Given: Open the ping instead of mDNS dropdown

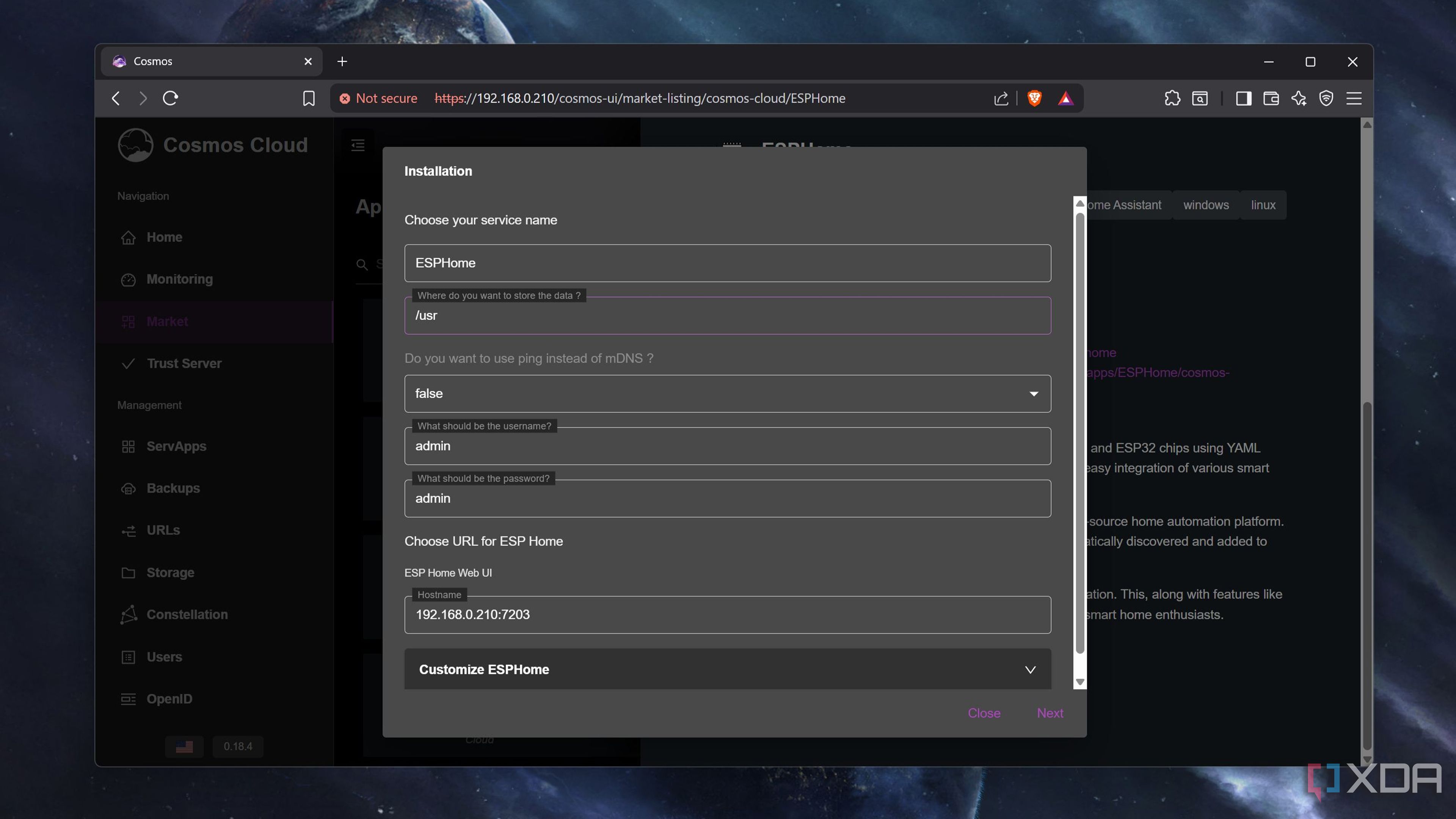Looking at the screenshot, I should coord(728,394).
